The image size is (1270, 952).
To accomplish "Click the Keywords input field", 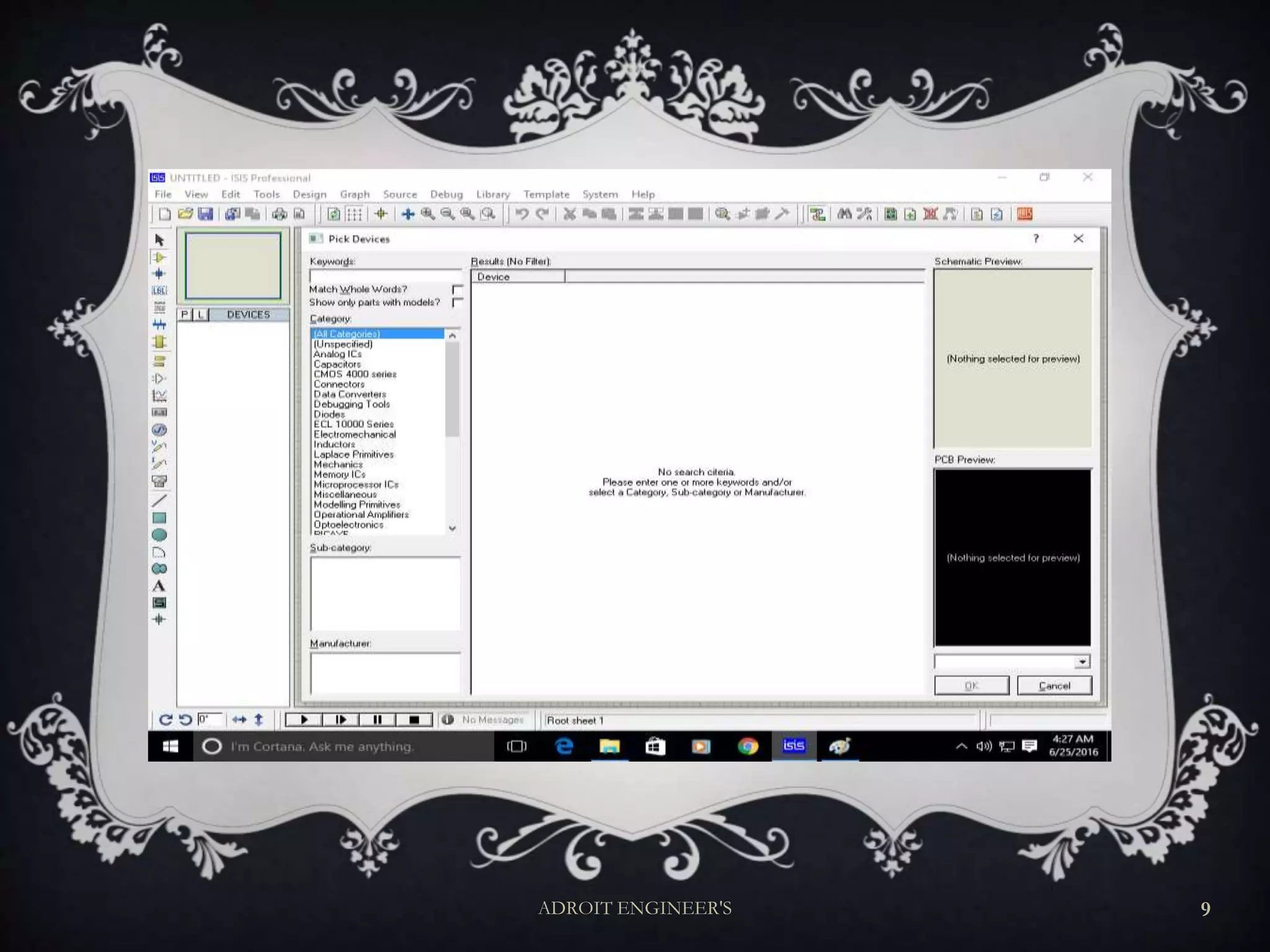I will (x=385, y=275).
